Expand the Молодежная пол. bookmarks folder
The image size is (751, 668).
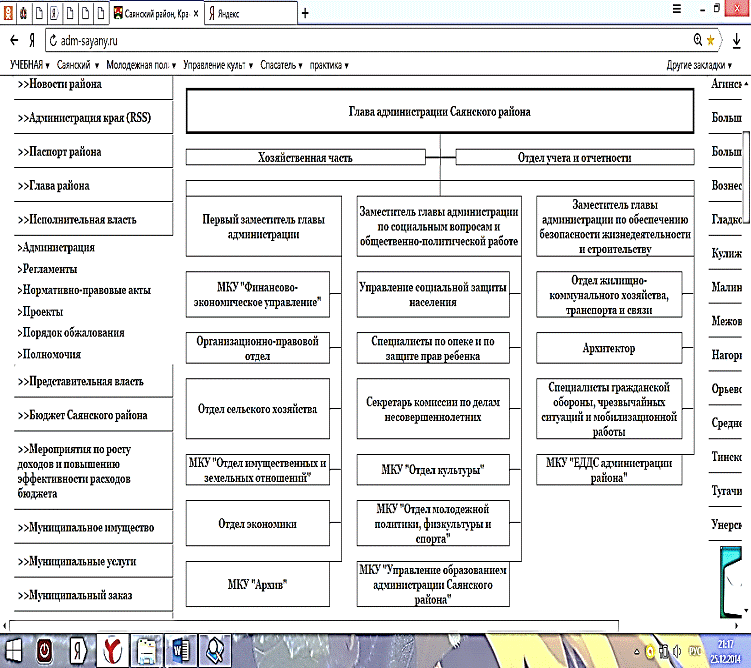[142, 65]
